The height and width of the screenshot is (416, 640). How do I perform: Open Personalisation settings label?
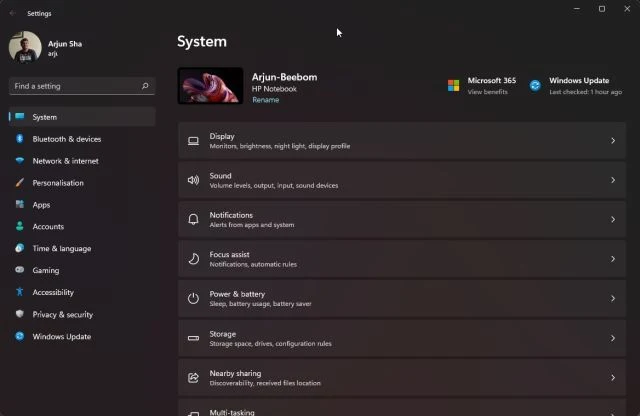[x=58, y=183]
